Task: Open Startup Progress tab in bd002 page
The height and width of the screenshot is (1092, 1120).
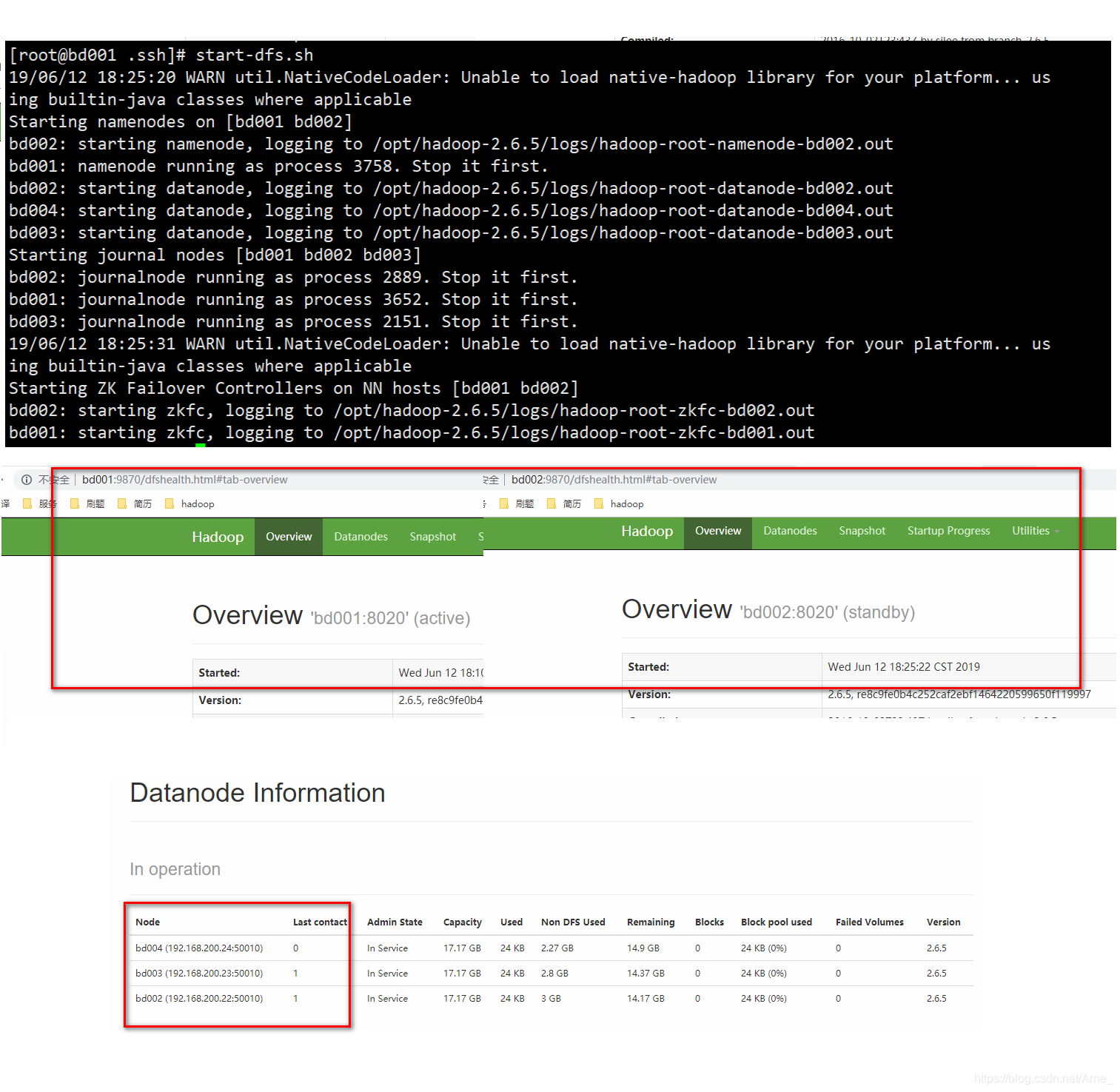Action: point(949,531)
